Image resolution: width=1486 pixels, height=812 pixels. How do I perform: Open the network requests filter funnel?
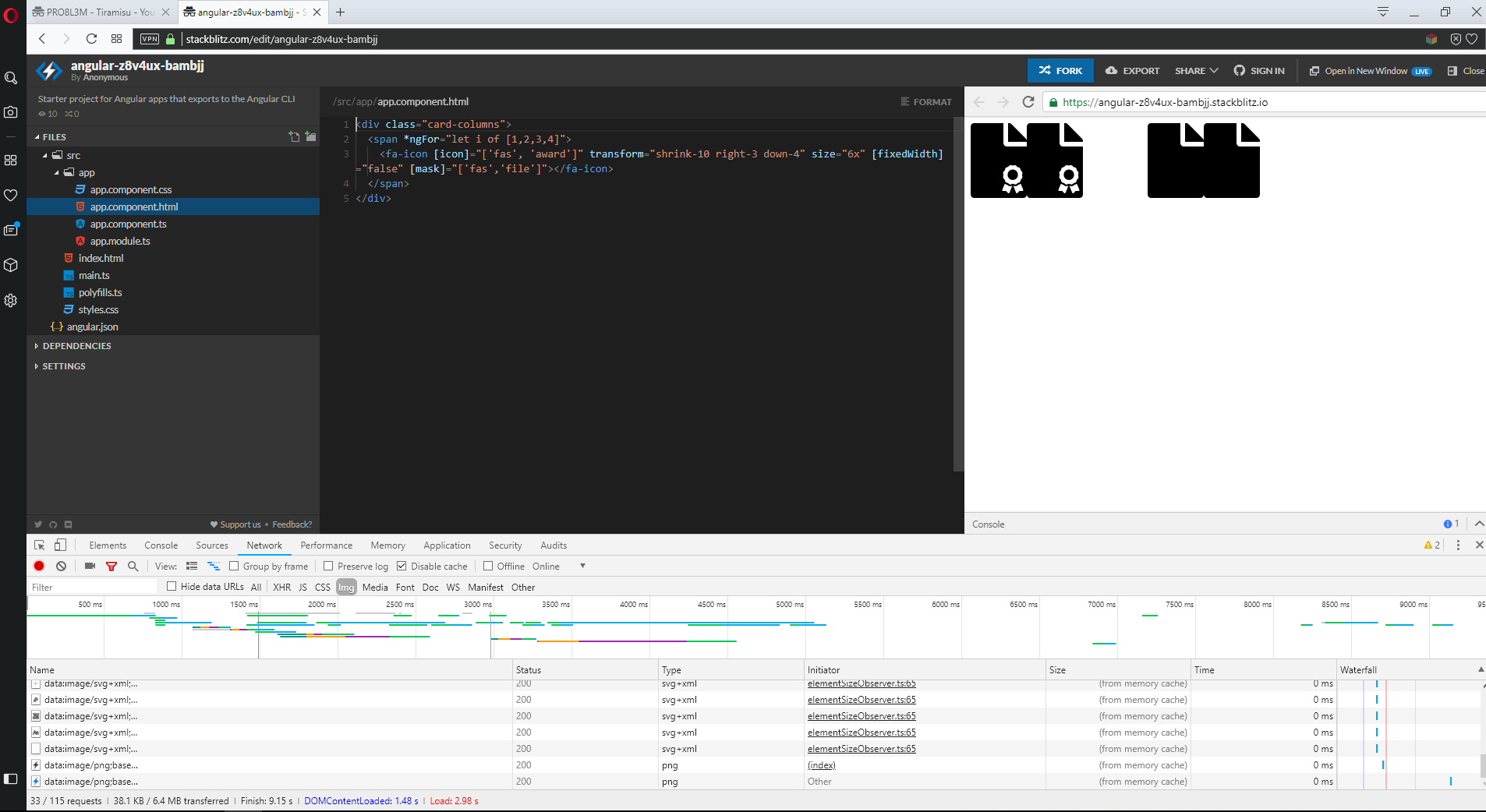tap(111, 566)
